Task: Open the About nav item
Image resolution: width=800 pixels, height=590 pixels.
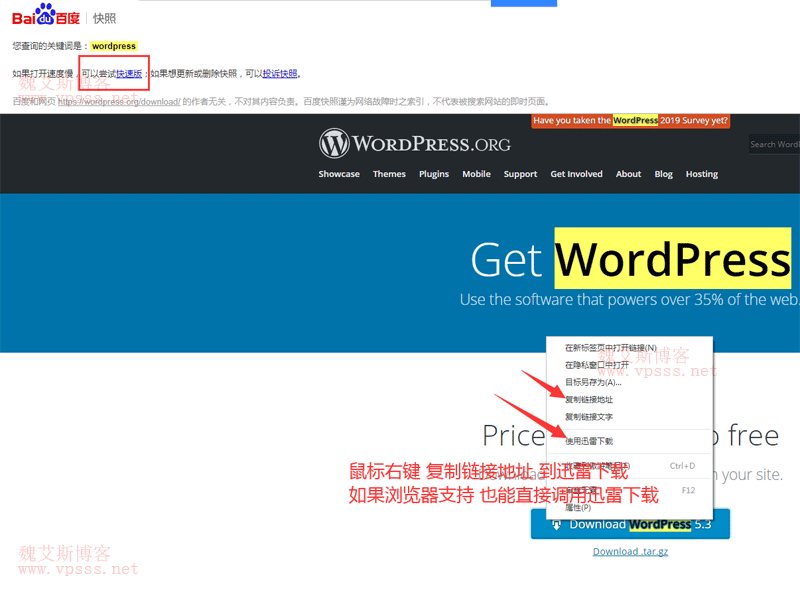Action: 628,174
